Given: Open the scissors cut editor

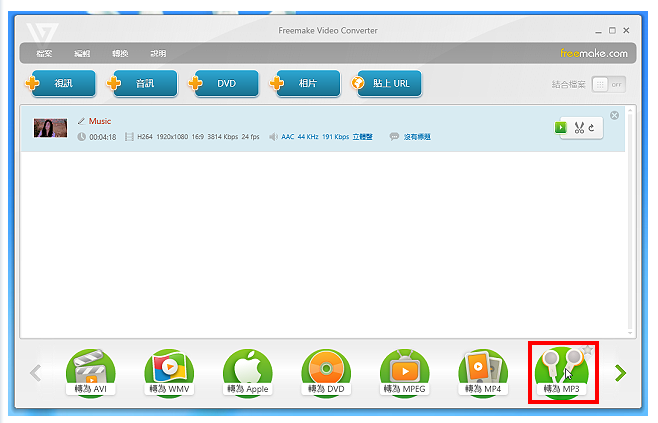Looking at the screenshot, I should 579,128.
